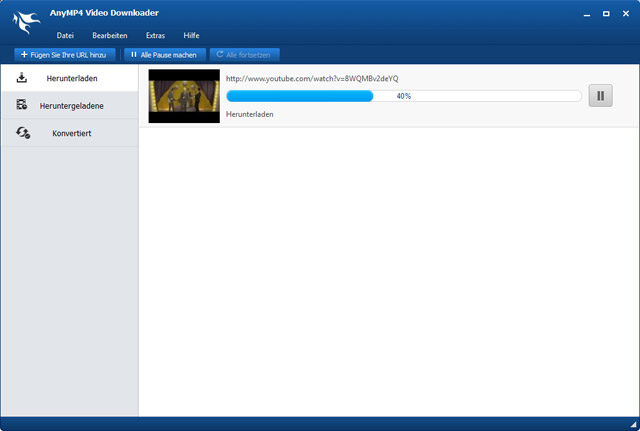The width and height of the screenshot is (640, 431).
Task: Pause the YouTube download
Action: (x=600, y=96)
